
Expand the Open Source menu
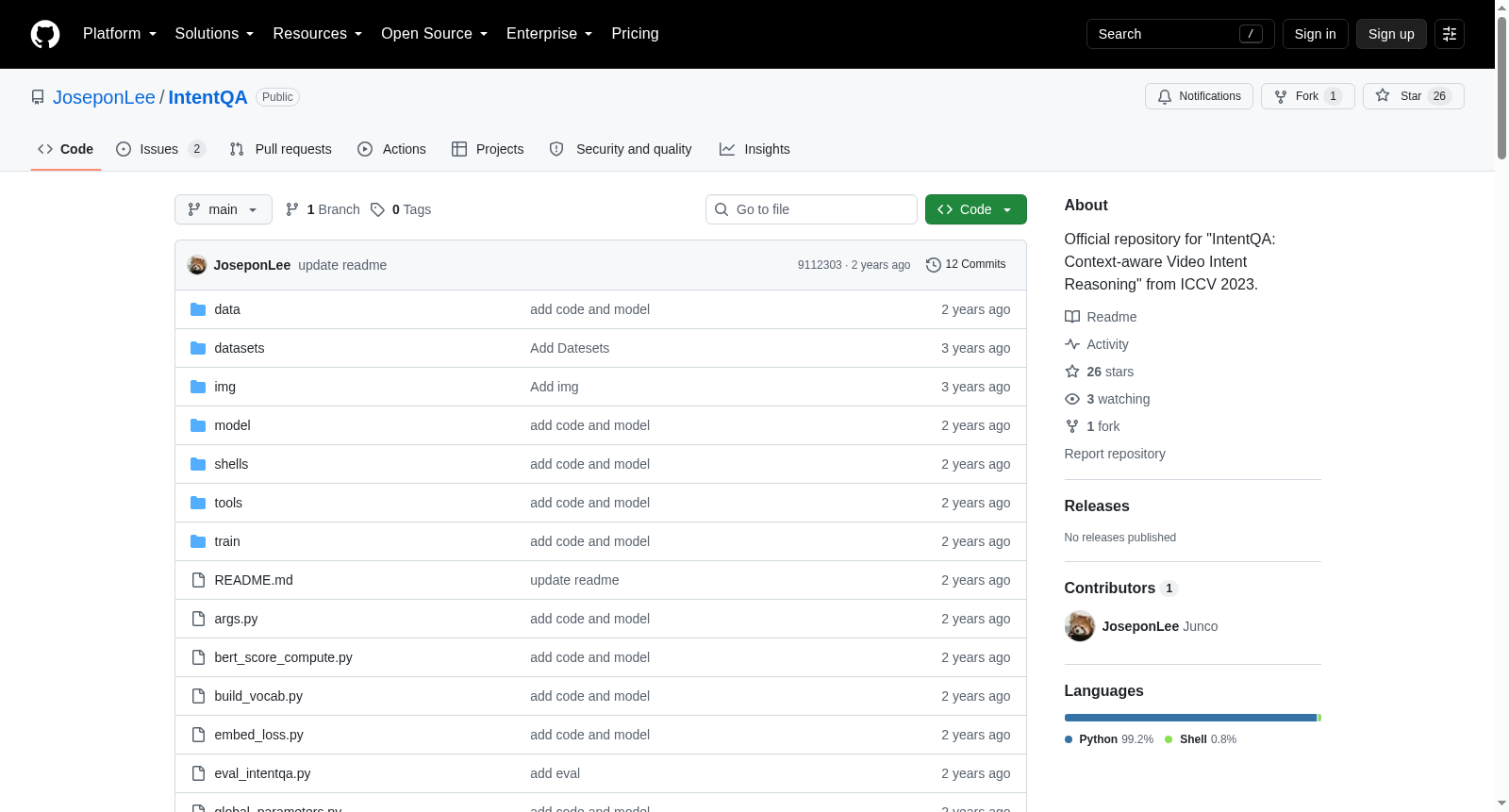[435, 34]
